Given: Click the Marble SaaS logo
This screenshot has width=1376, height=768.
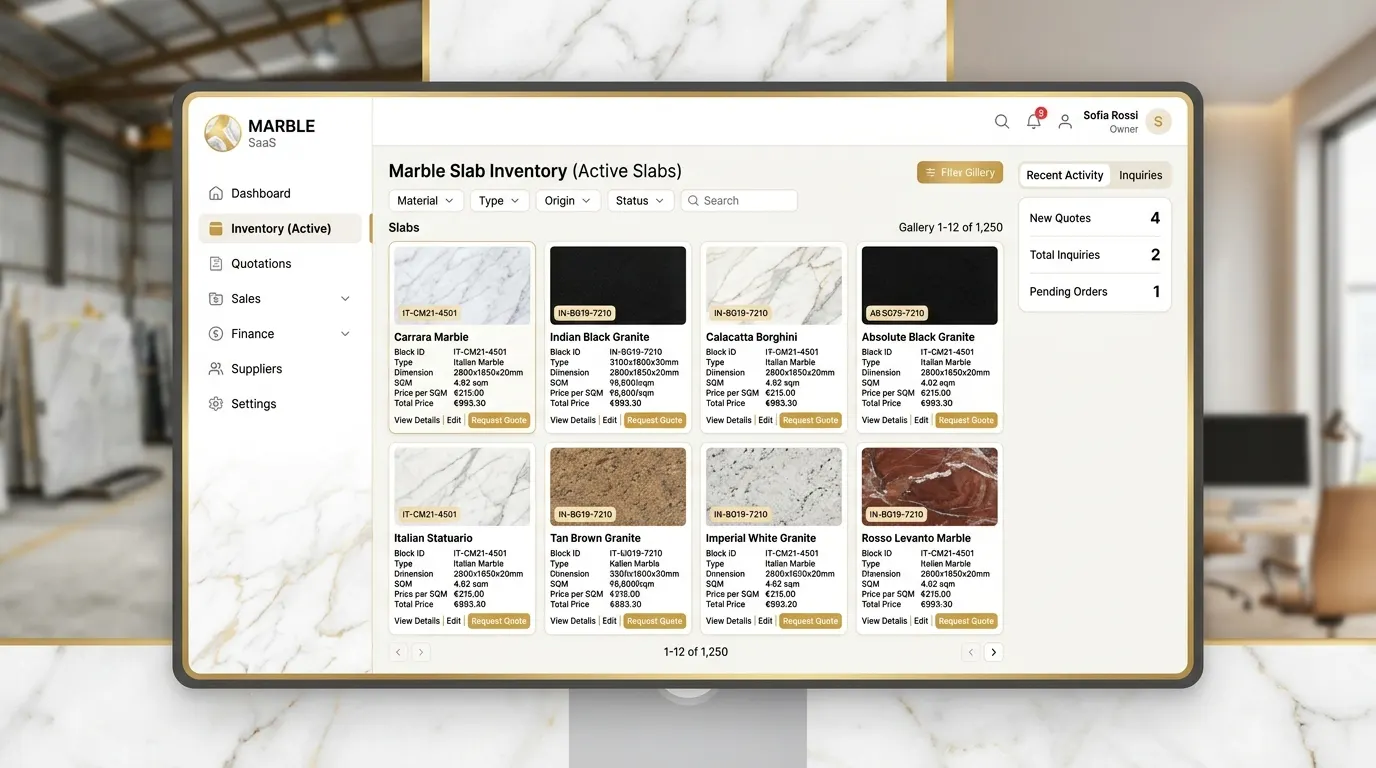Looking at the screenshot, I should (223, 133).
